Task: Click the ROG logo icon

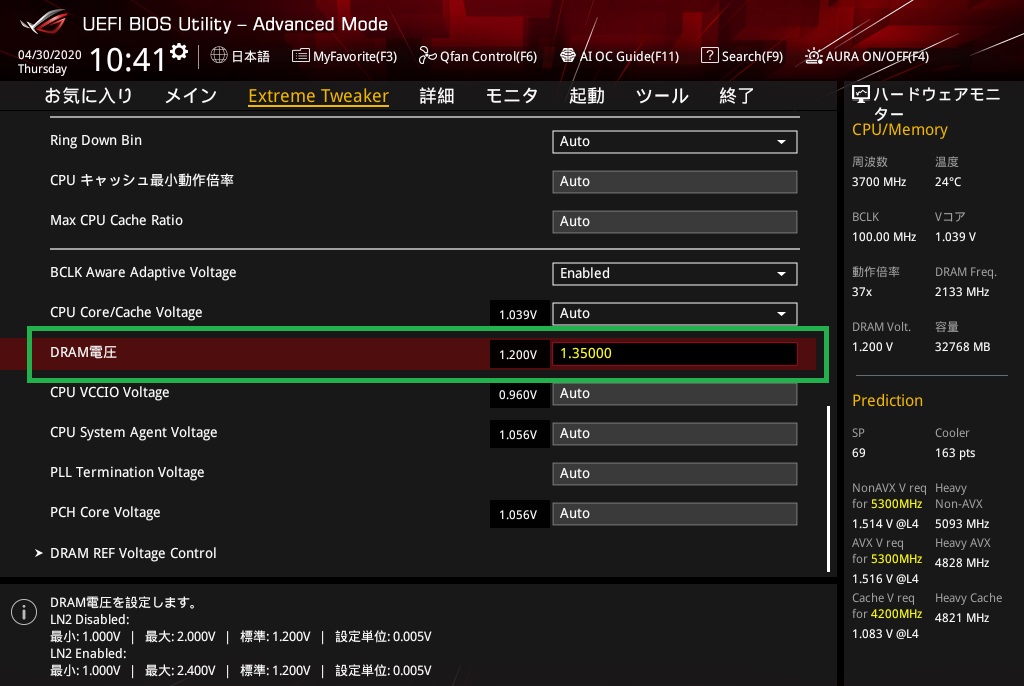Action: pyautogui.click(x=43, y=24)
